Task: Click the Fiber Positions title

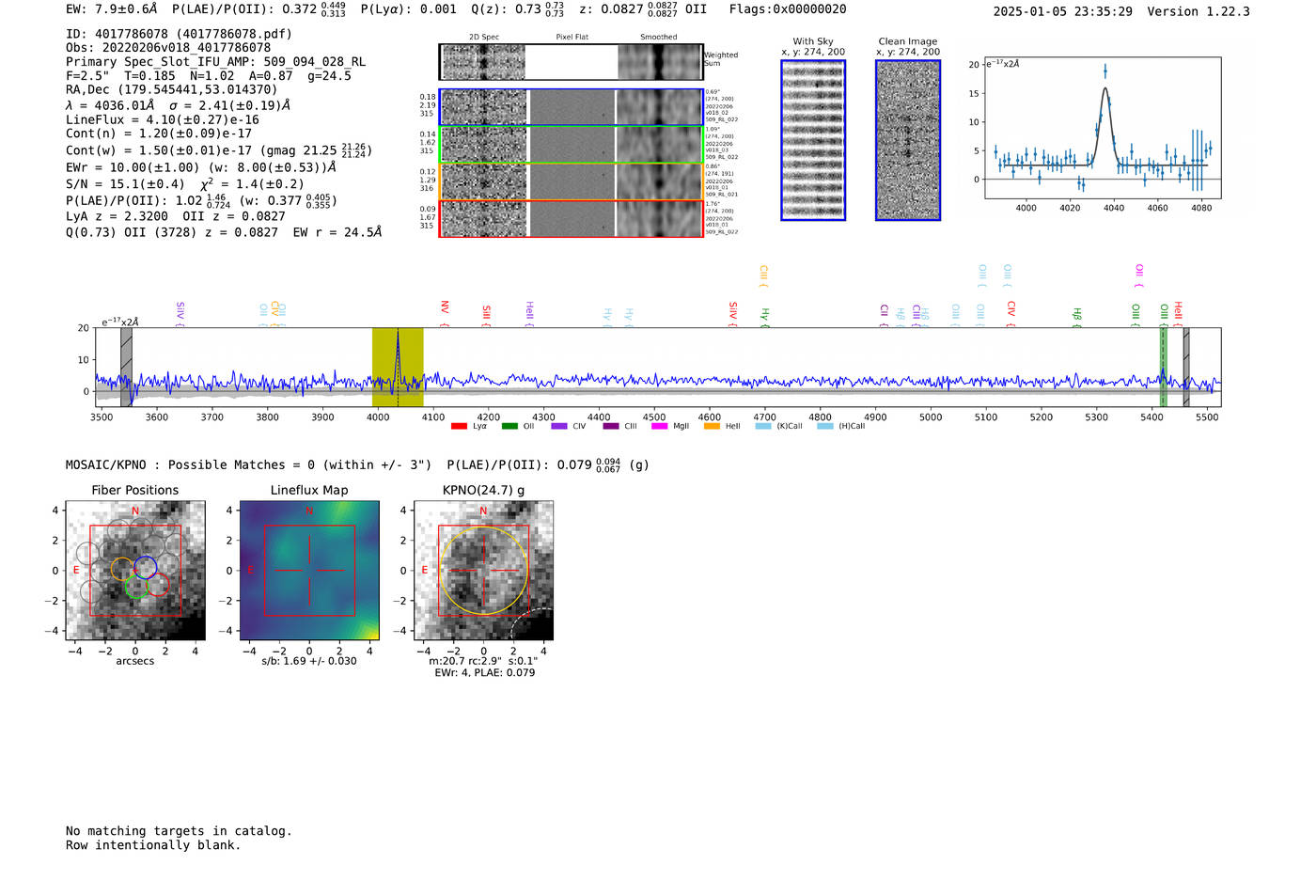Action: (x=135, y=490)
